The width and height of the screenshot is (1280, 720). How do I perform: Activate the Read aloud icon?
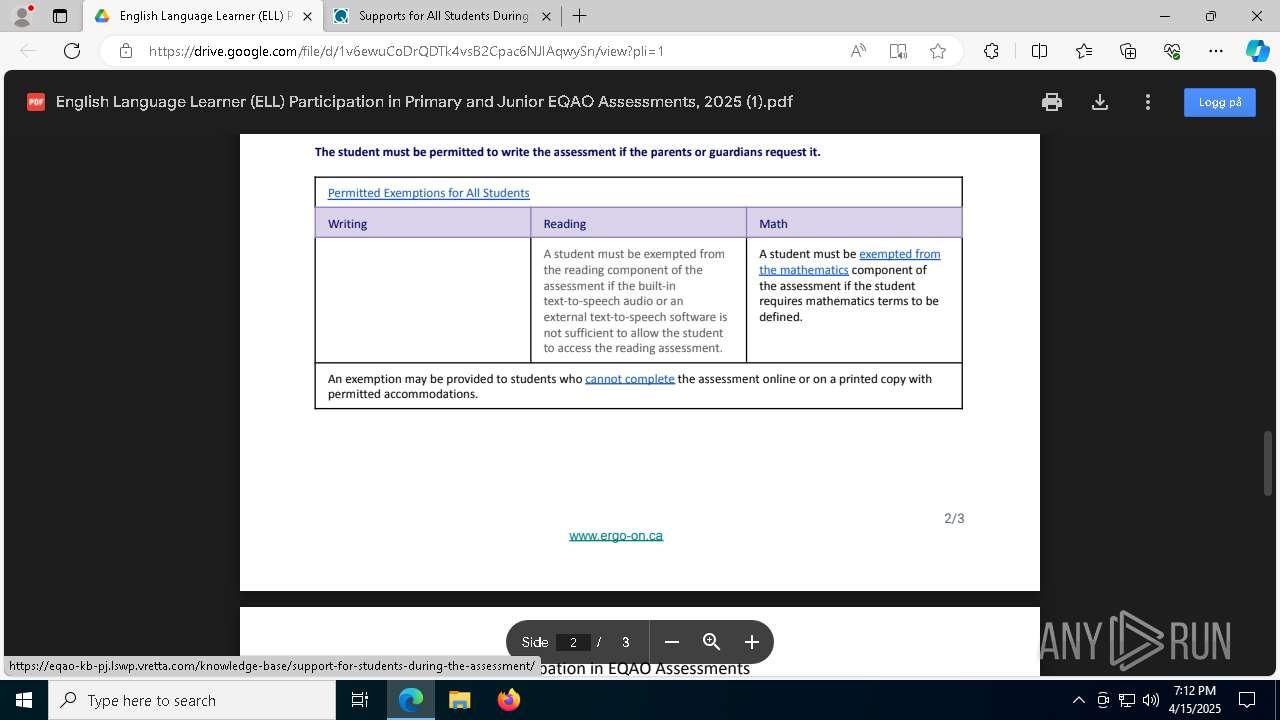coord(858,51)
